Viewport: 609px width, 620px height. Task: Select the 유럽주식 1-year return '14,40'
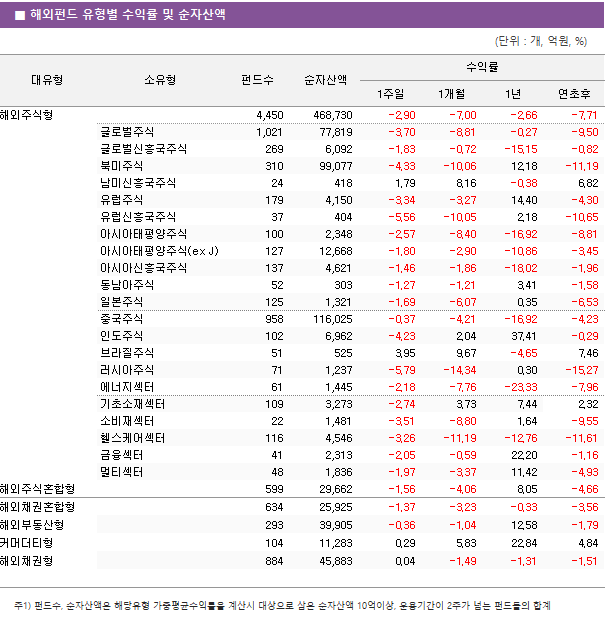click(x=524, y=200)
